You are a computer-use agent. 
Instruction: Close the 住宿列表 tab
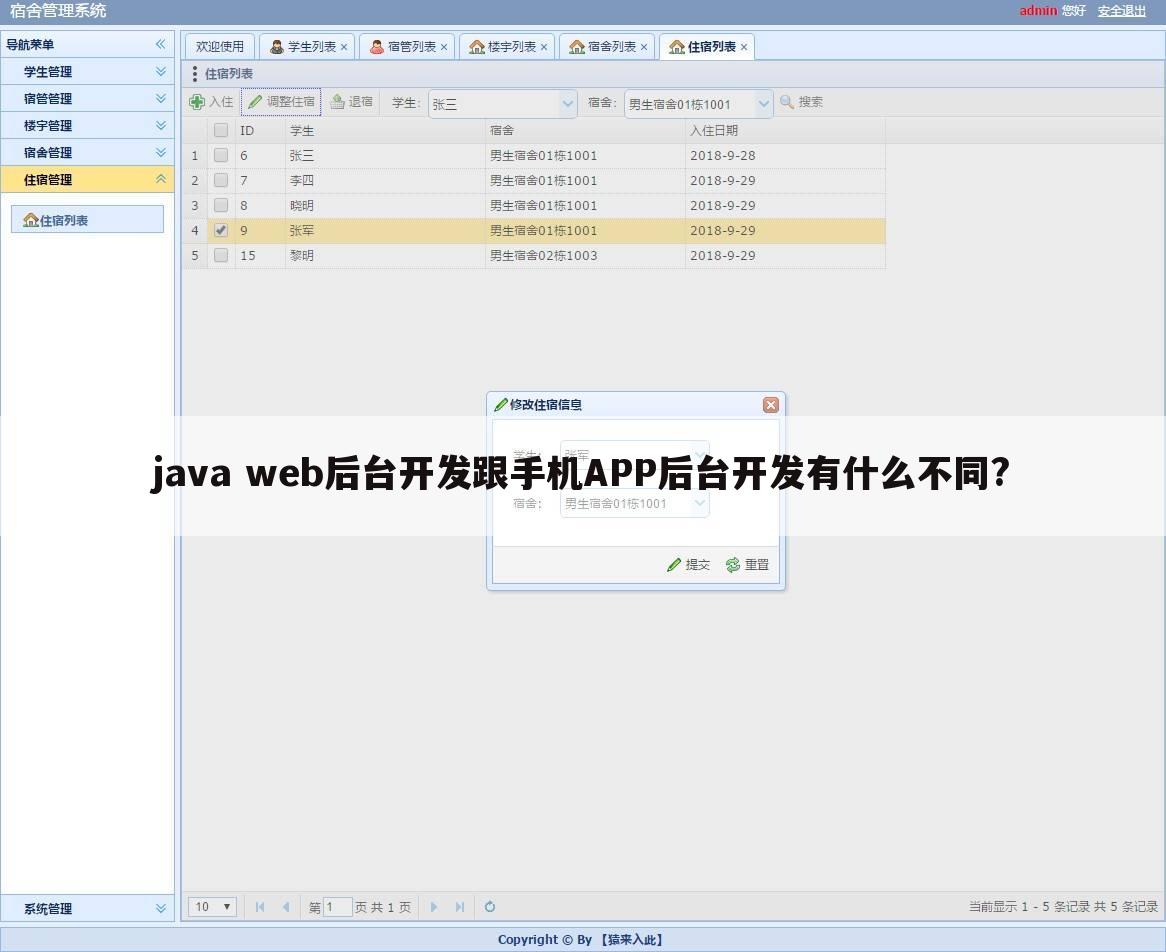[x=744, y=47]
